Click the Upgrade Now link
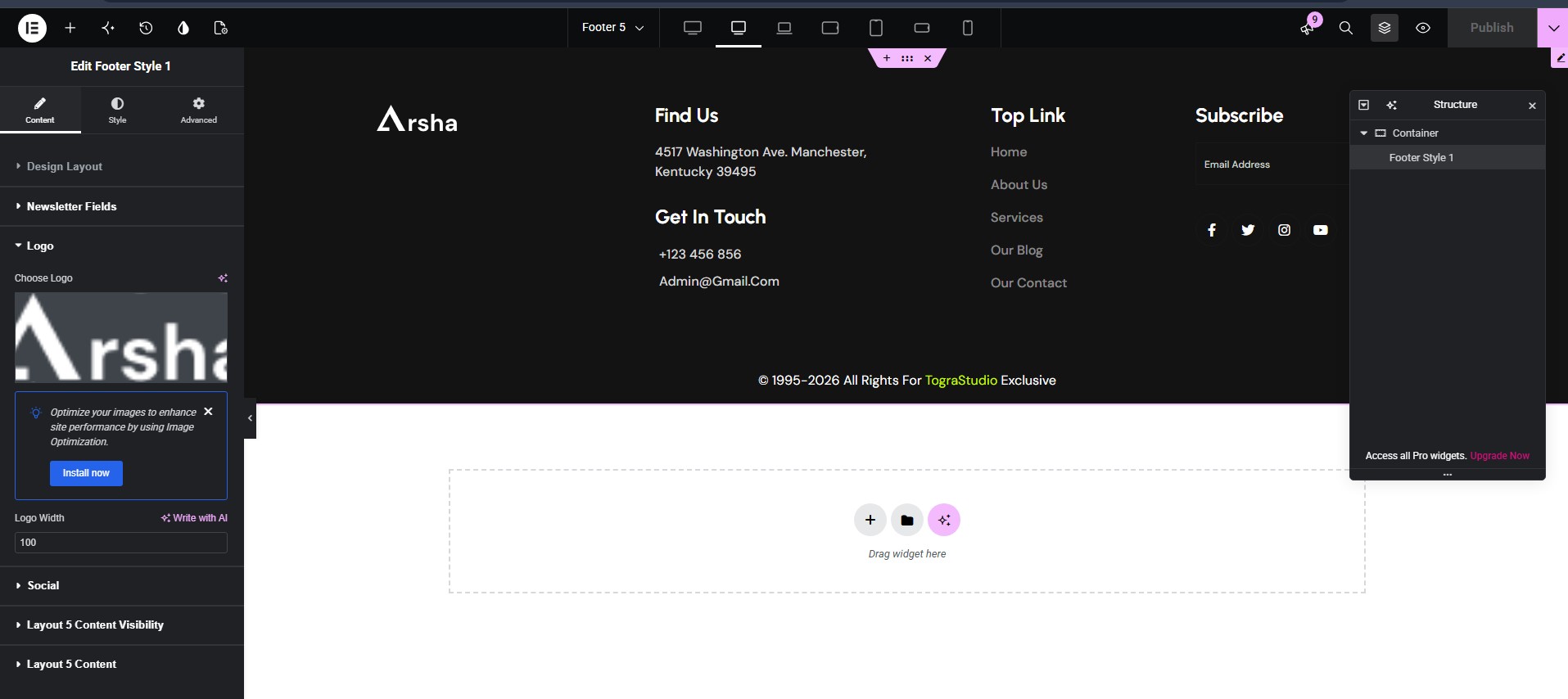 [1500, 456]
